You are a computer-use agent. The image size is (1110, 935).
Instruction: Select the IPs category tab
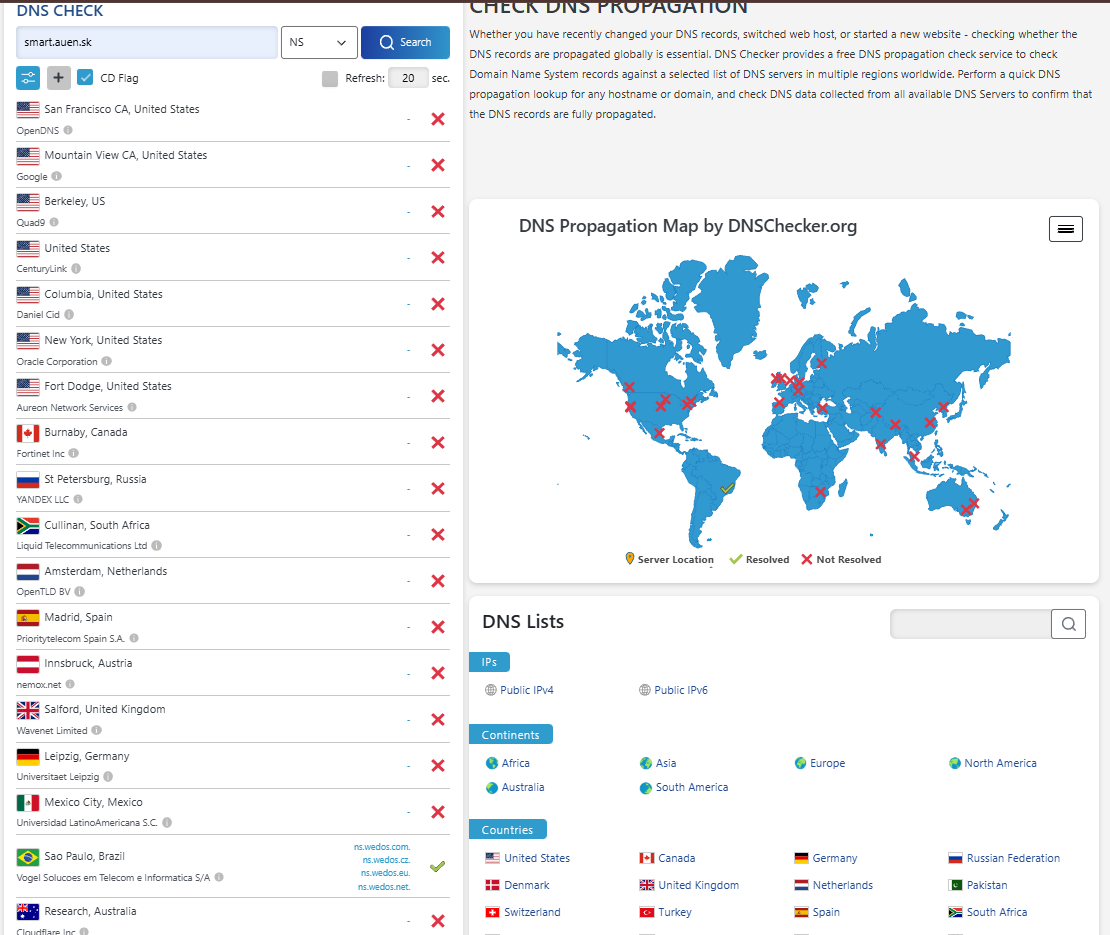point(489,662)
